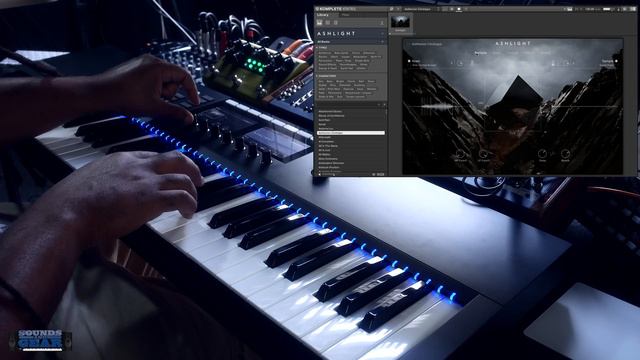Switch to the Library tab

pos(322,15)
